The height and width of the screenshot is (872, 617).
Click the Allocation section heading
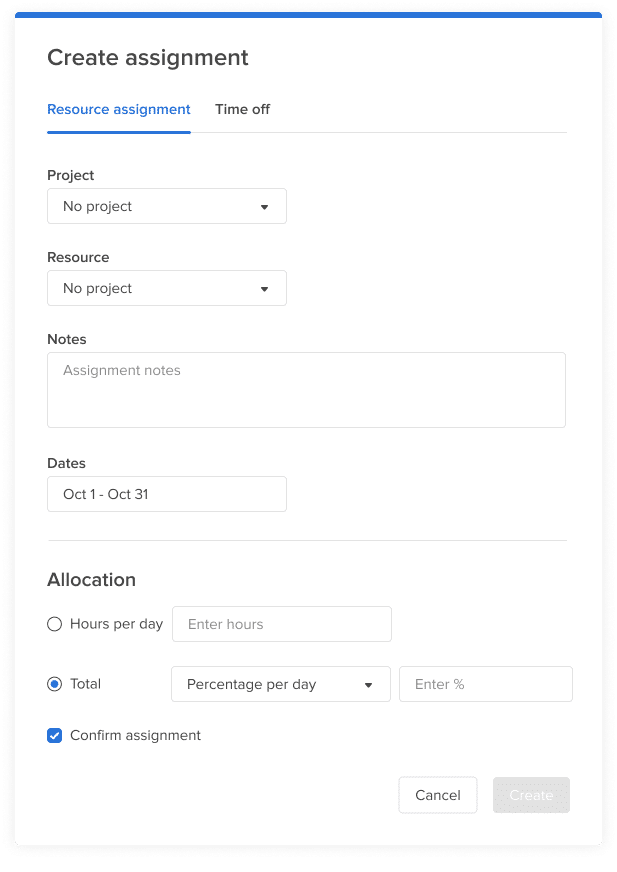91,579
